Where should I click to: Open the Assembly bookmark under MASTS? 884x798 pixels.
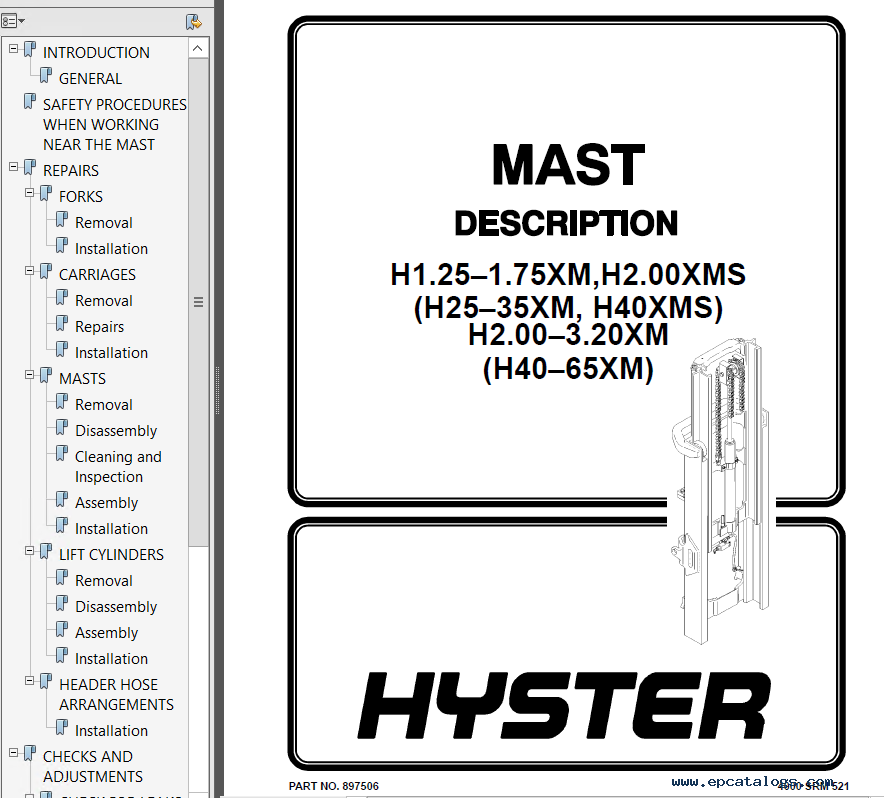(x=107, y=503)
